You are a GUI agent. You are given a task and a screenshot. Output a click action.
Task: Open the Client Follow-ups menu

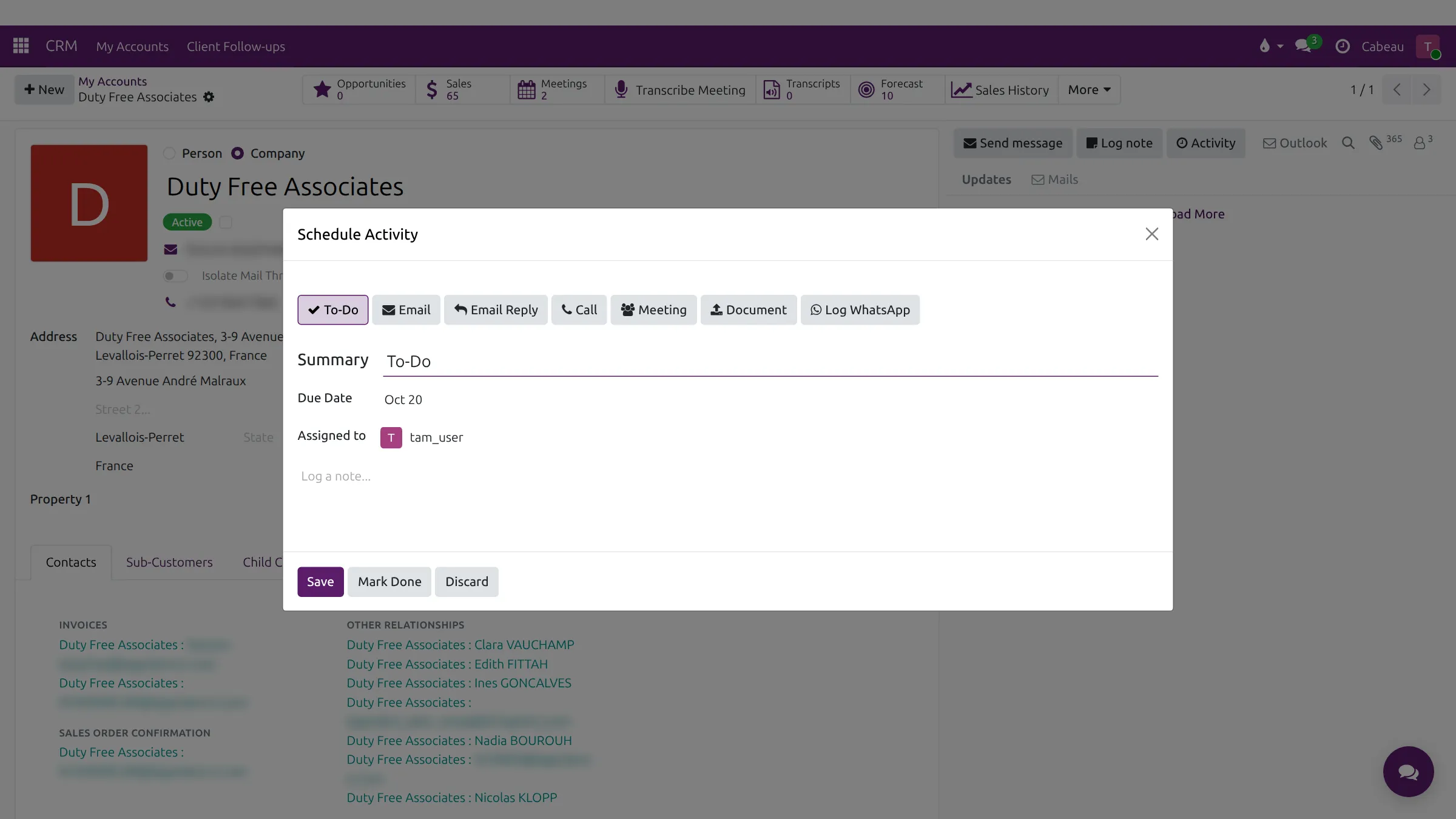pos(236,46)
